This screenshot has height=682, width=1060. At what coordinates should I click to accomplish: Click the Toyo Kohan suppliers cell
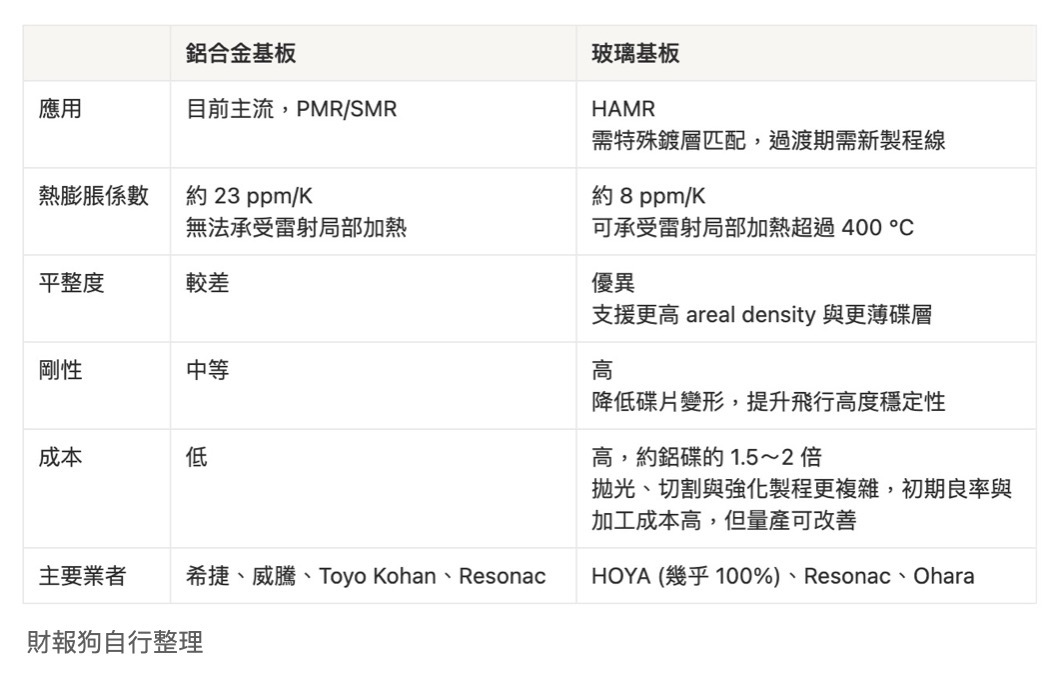366,576
